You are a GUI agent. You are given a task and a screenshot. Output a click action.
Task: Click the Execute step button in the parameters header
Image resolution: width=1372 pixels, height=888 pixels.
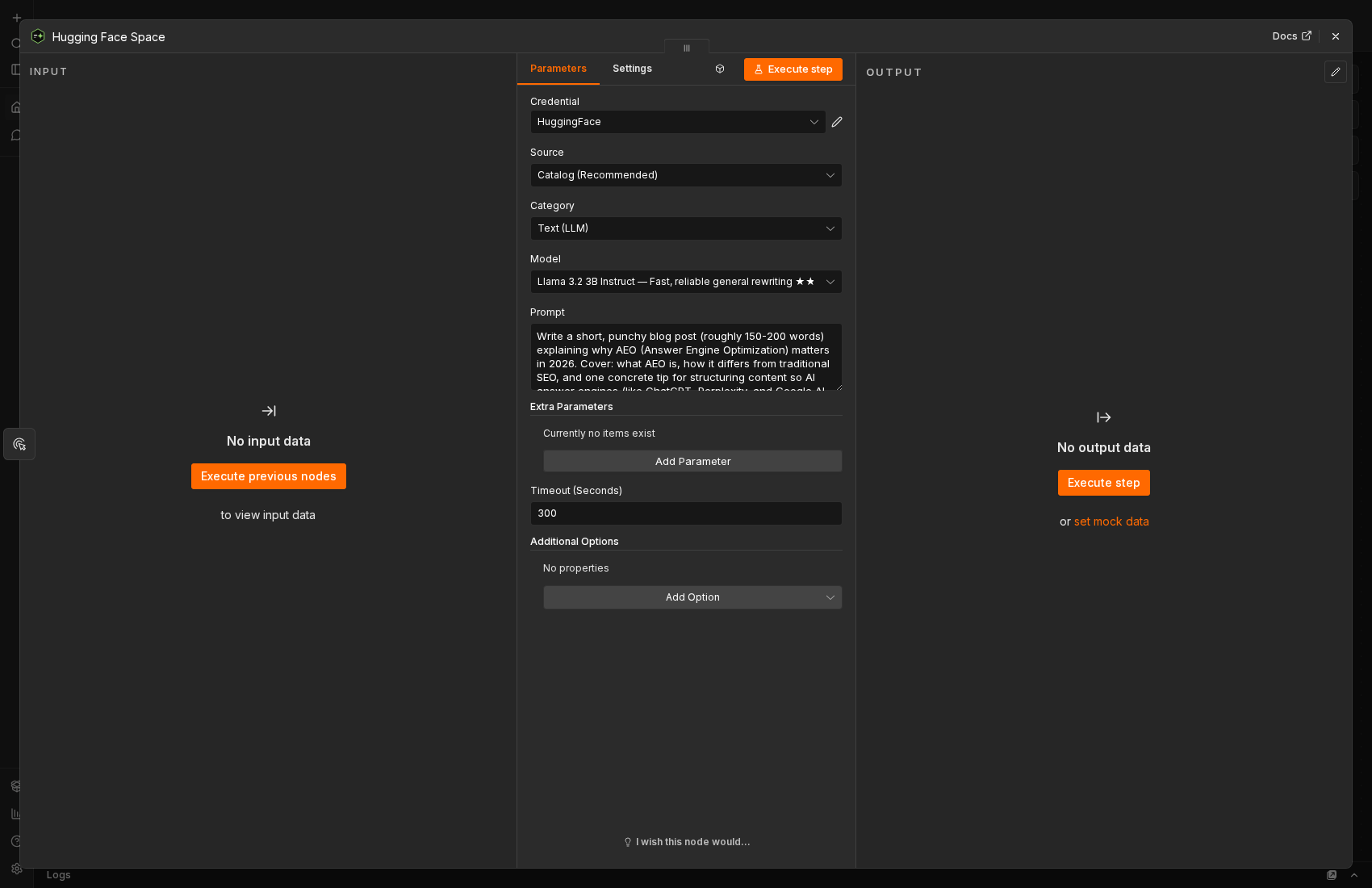click(x=793, y=69)
